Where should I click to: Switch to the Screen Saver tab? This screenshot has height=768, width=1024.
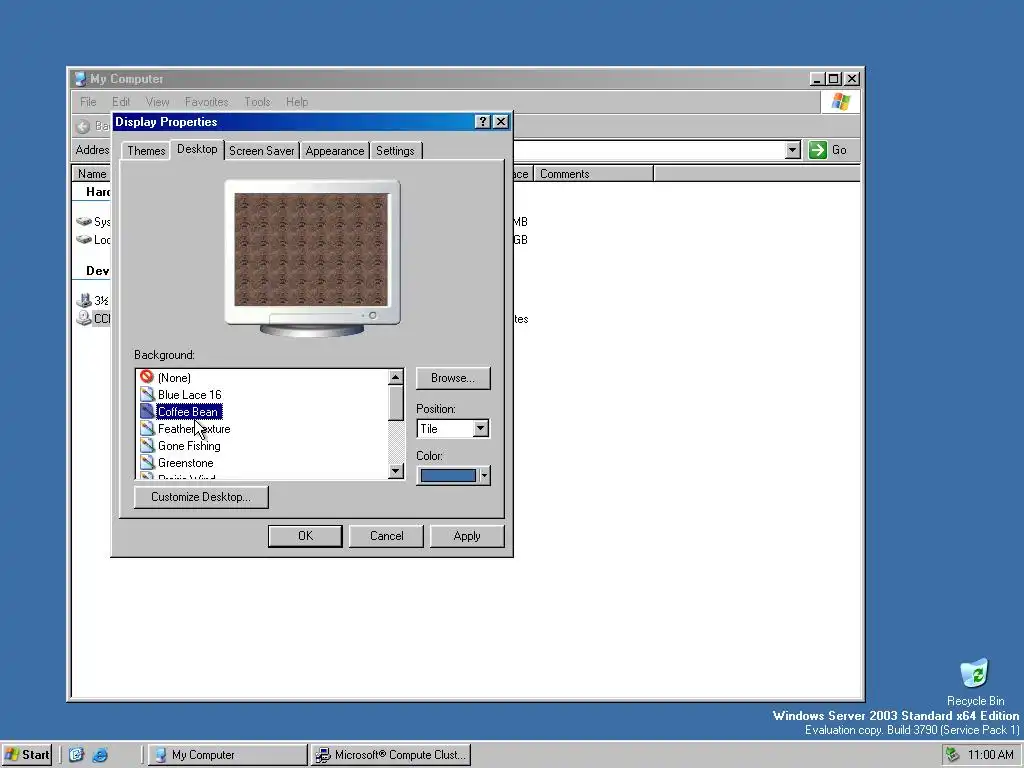261,151
